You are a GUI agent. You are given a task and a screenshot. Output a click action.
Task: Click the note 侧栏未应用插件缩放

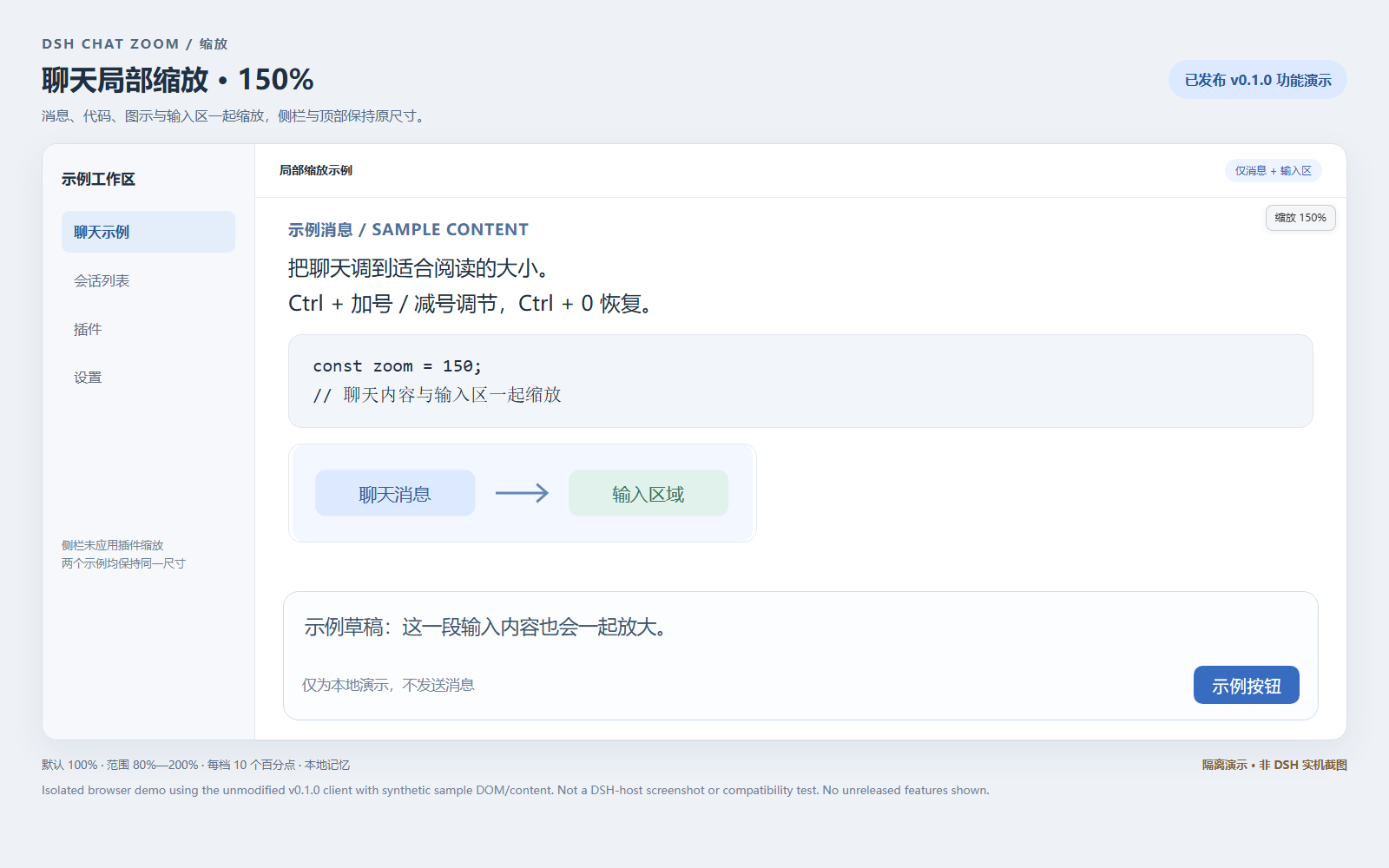coord(113,545)
